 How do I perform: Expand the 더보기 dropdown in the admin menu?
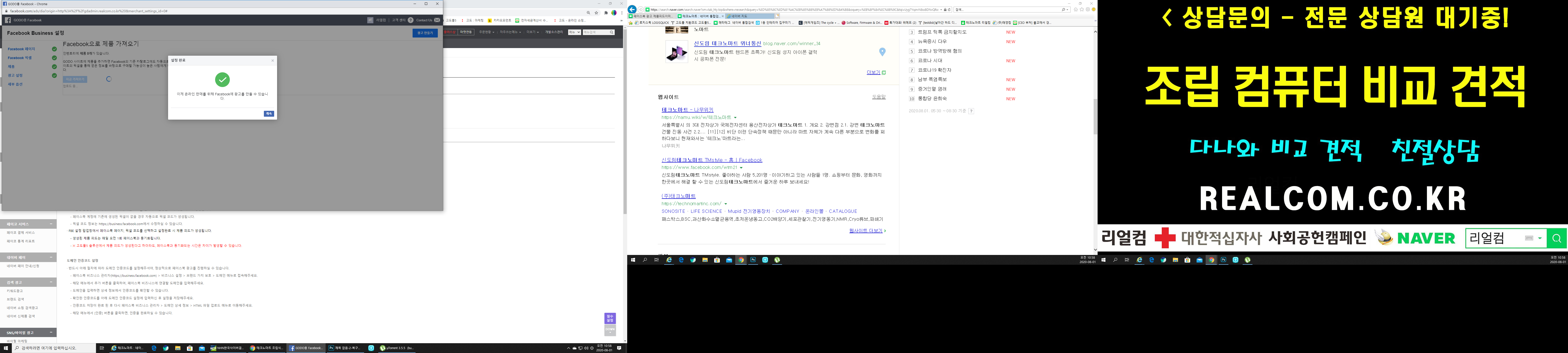533,32
